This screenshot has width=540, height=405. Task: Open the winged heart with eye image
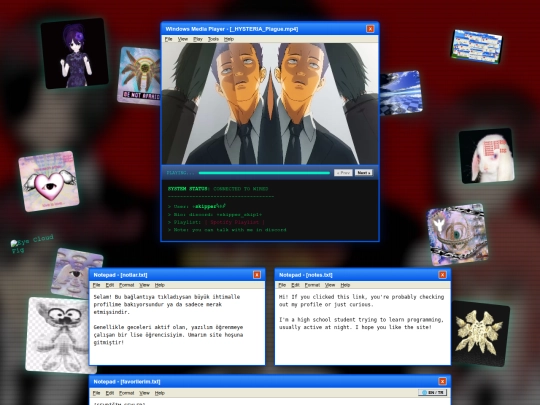(49, 181)
